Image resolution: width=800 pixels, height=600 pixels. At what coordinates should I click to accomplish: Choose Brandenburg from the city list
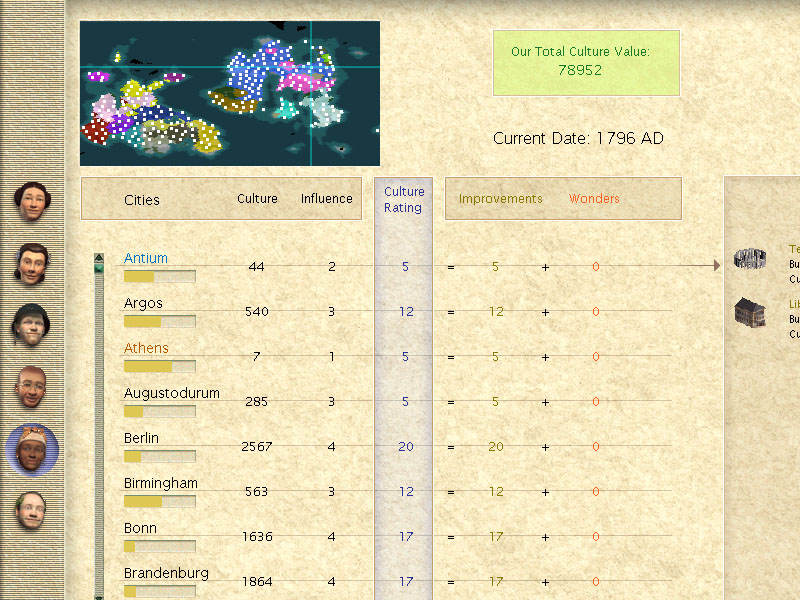(166, 573)
